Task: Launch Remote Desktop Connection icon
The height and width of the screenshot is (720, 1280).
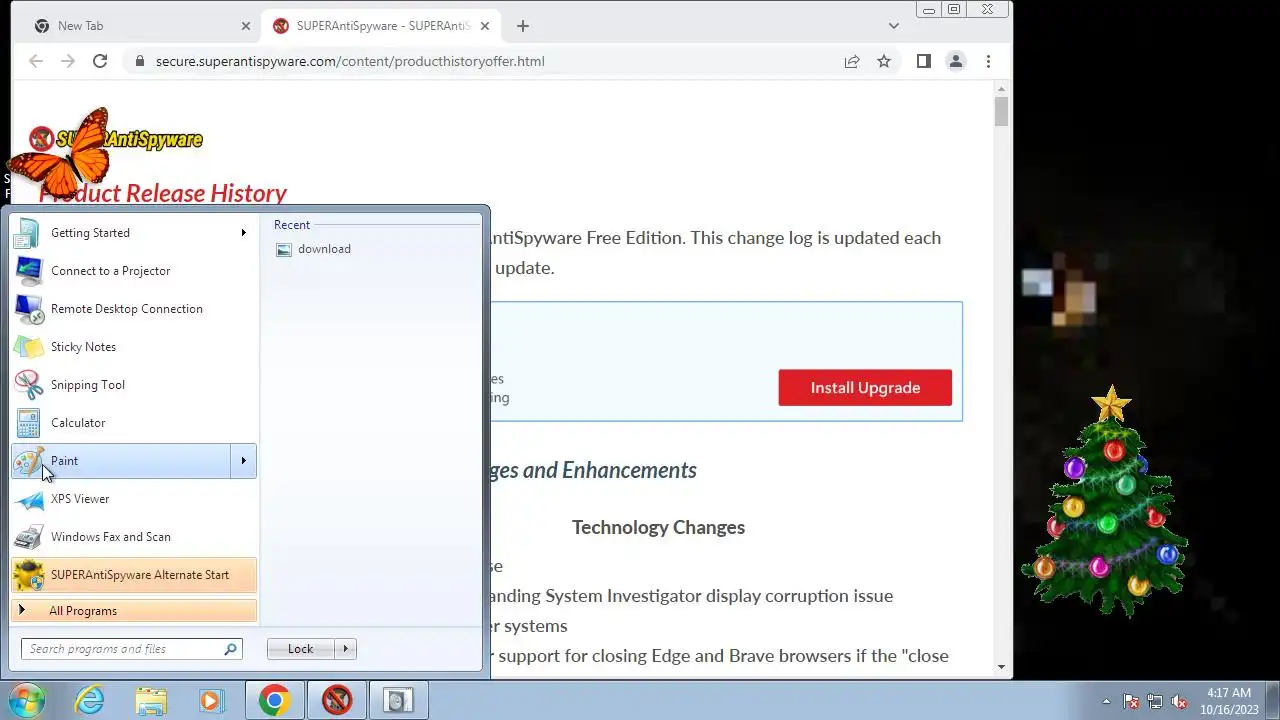Action: (x=28, y=309)
